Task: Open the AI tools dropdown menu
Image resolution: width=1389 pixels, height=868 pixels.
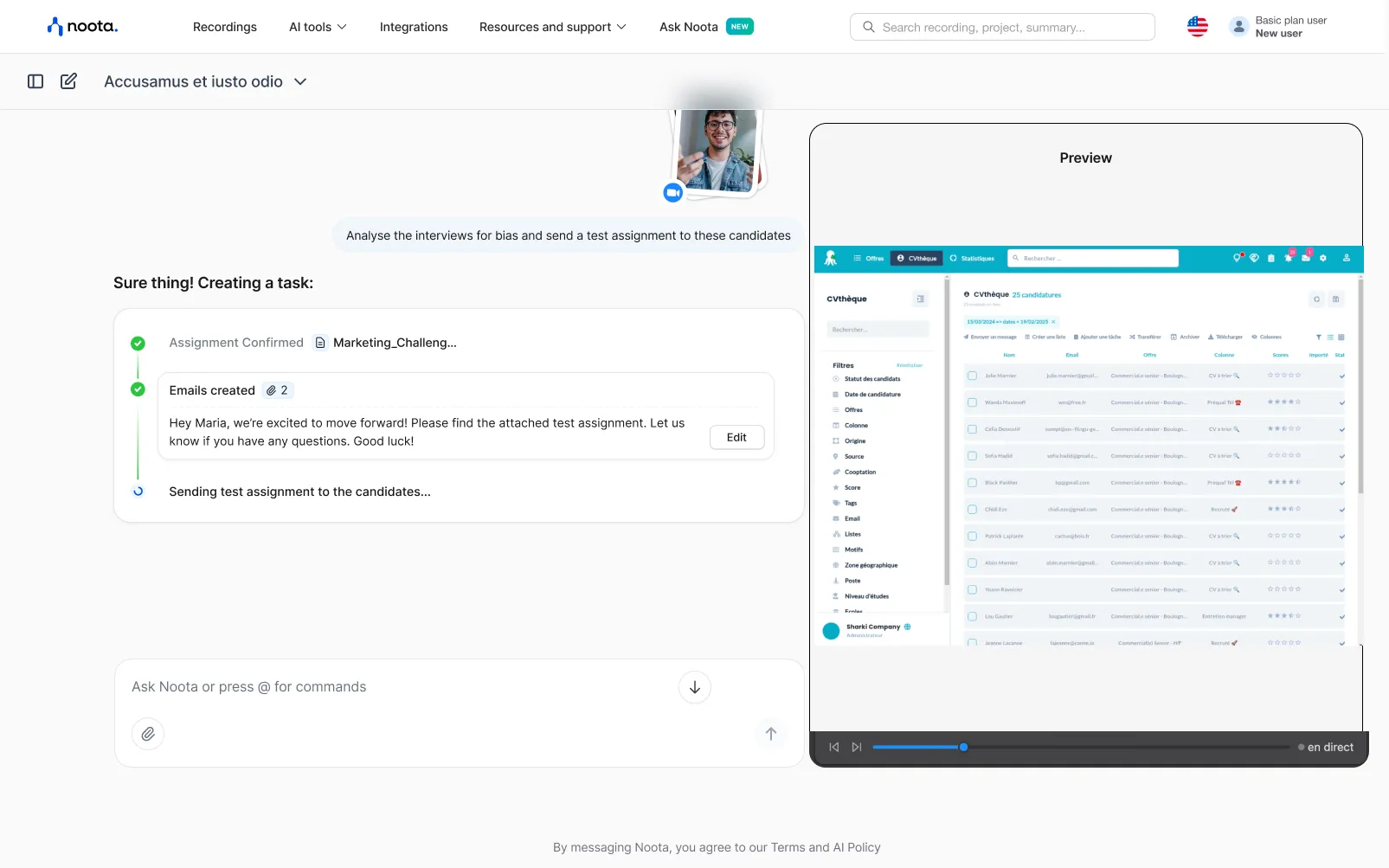Action: [317, 27]
